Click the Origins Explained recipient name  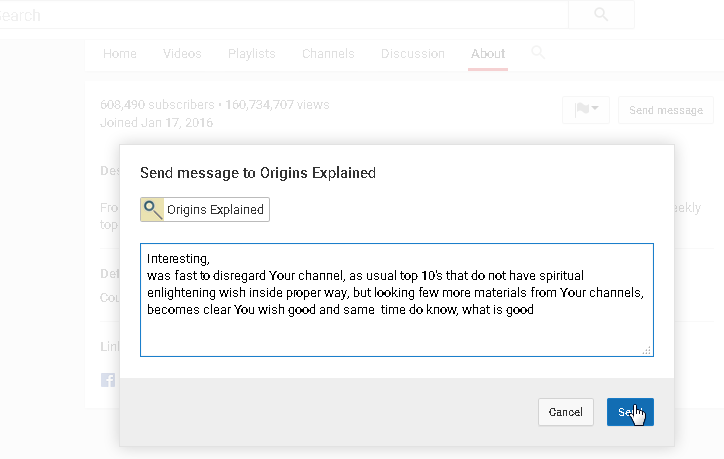215,210
